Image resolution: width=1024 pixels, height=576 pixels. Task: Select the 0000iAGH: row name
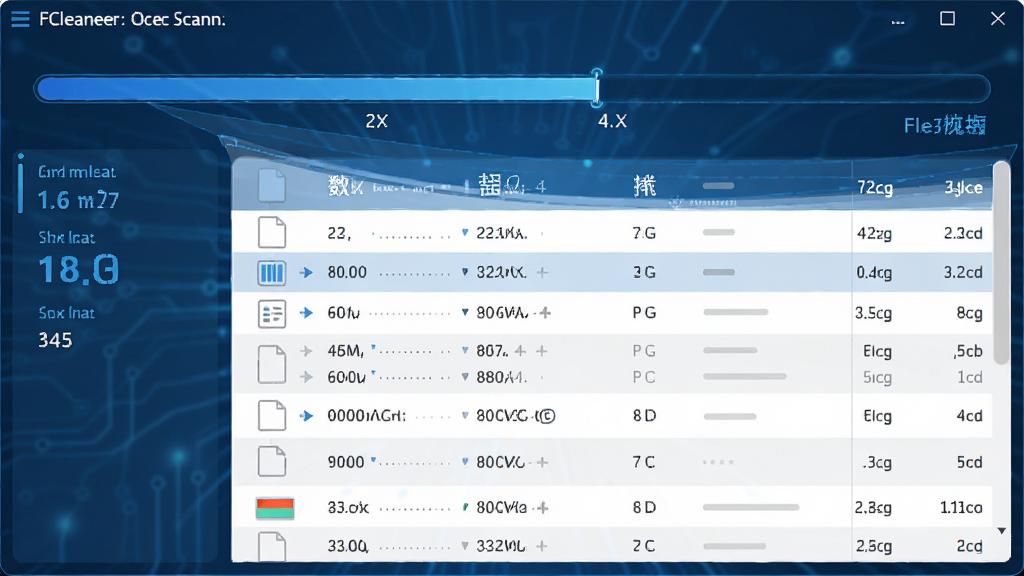[x=366, y=415]
